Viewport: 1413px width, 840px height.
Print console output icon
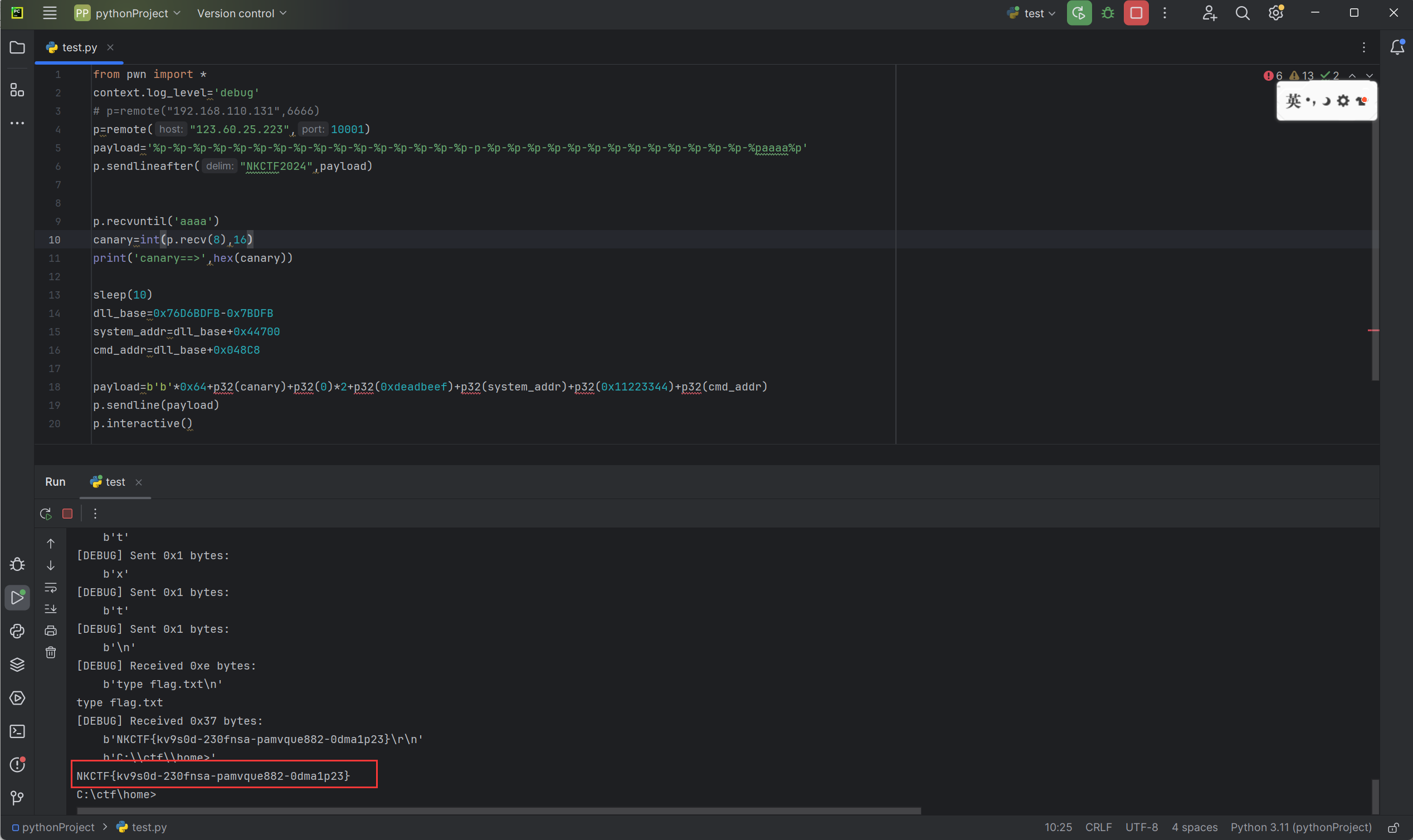[50, 631]
